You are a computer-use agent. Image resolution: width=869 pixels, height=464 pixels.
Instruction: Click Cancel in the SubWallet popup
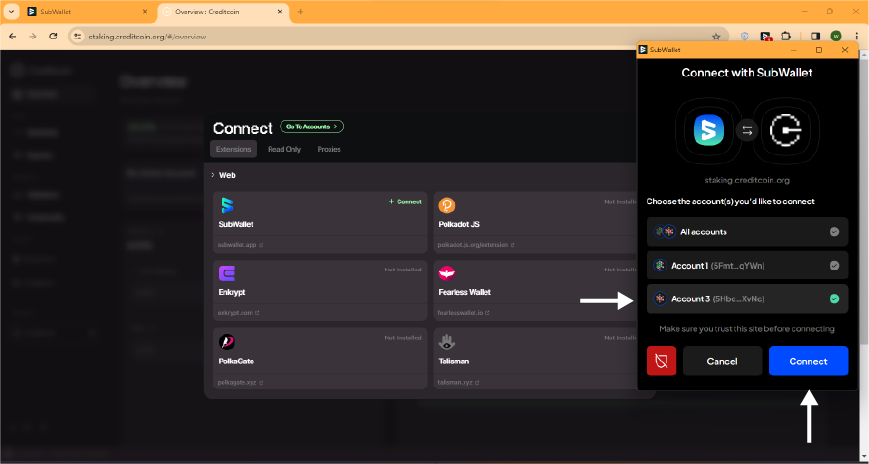click(722, 361)
